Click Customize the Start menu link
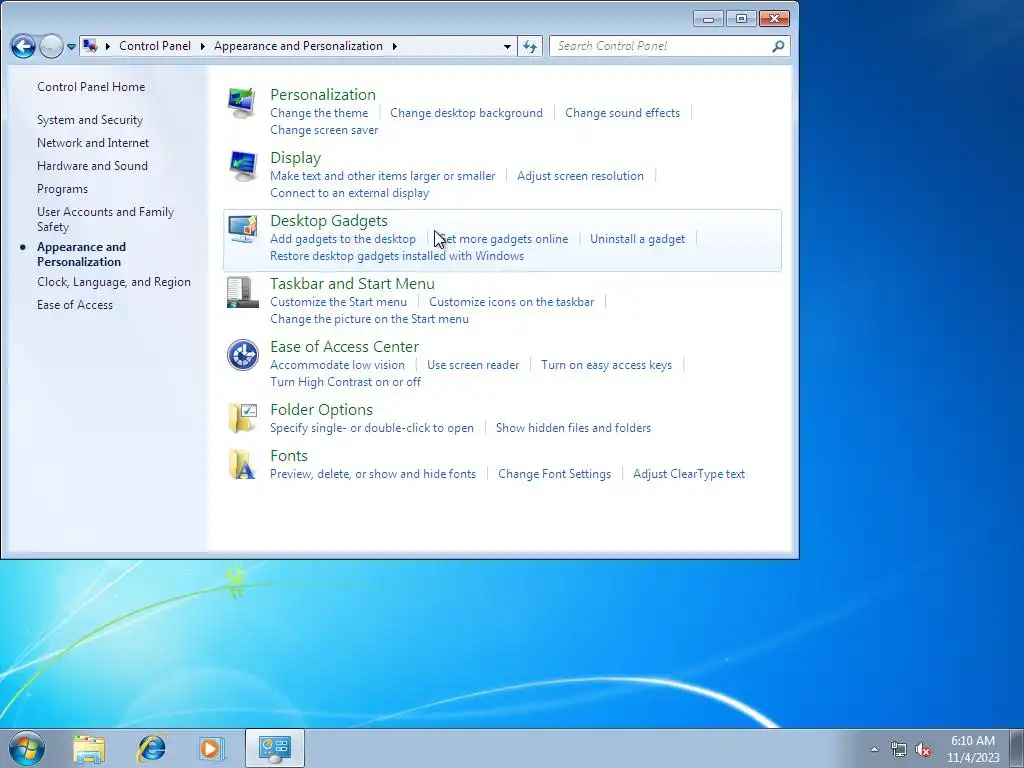The height and width of the screenshot is (768, 1024). [x=338, y=302]
